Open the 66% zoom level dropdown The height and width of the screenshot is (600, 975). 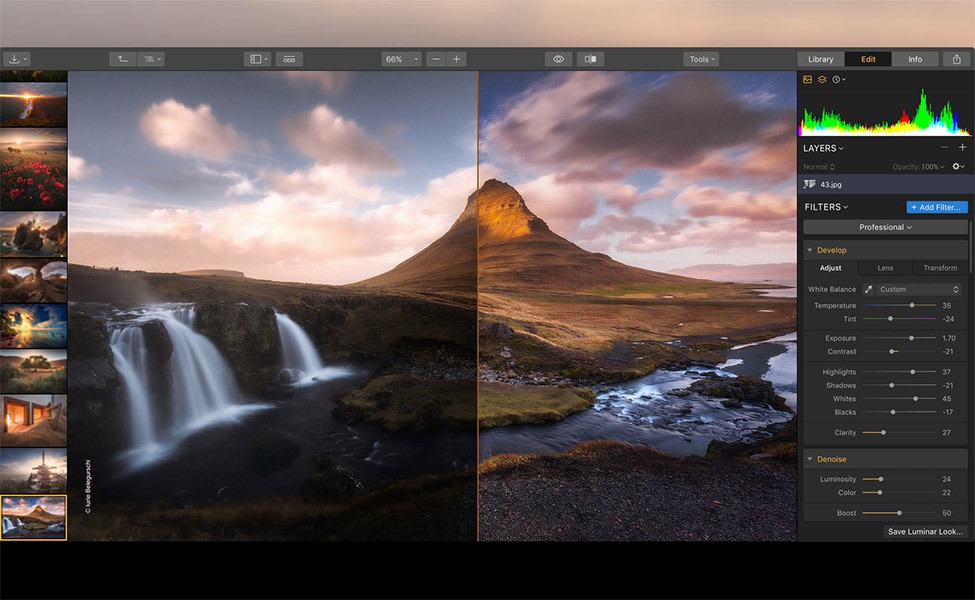point(401,59)
